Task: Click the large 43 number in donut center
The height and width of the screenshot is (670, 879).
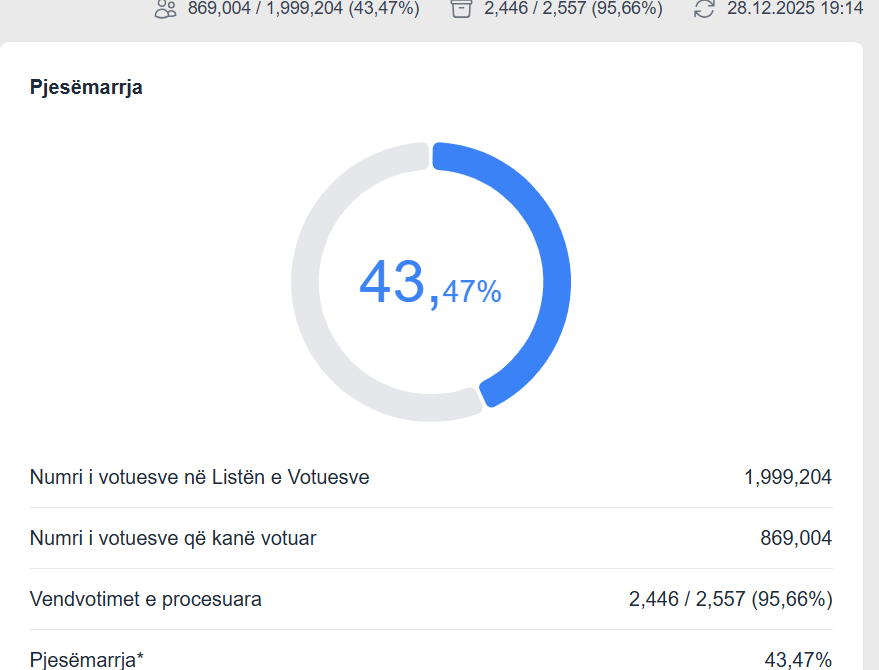Action: [392, 283]
